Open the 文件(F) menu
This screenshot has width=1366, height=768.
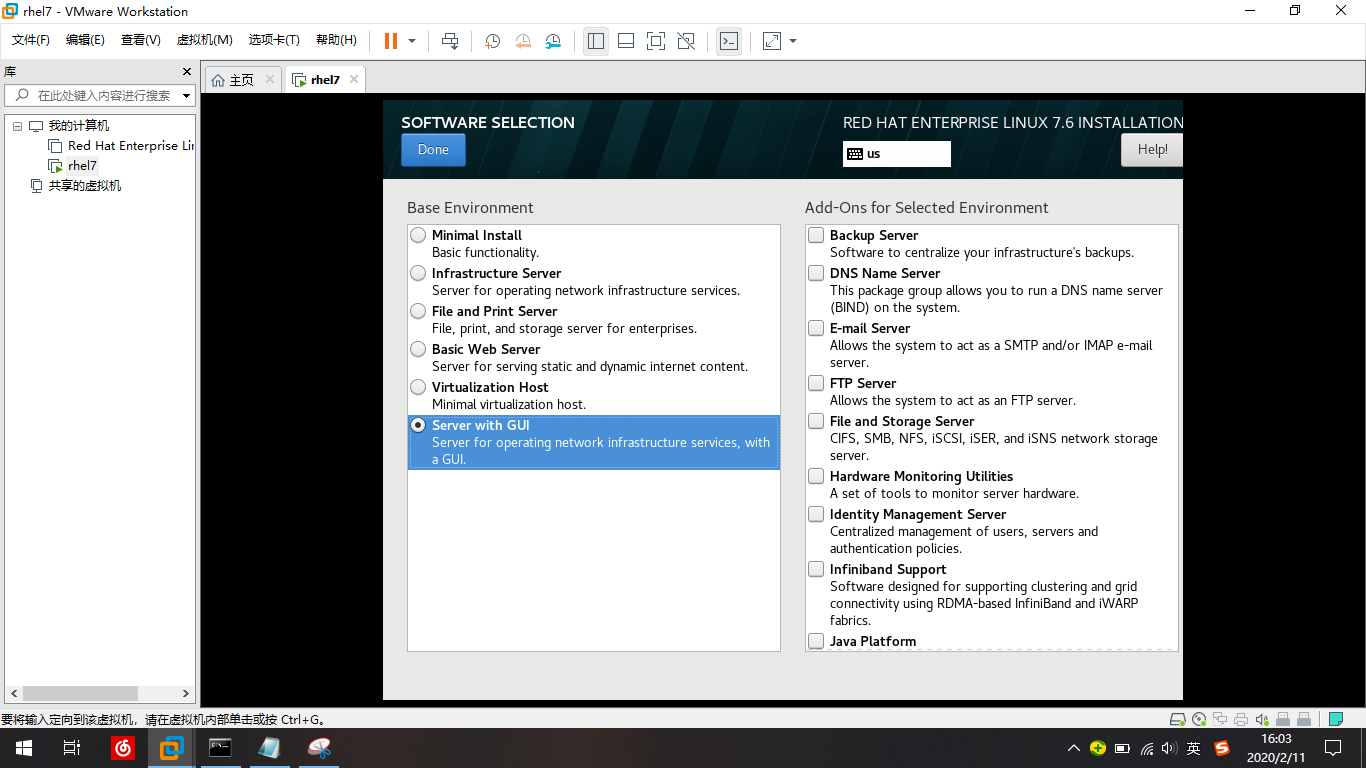31,40
